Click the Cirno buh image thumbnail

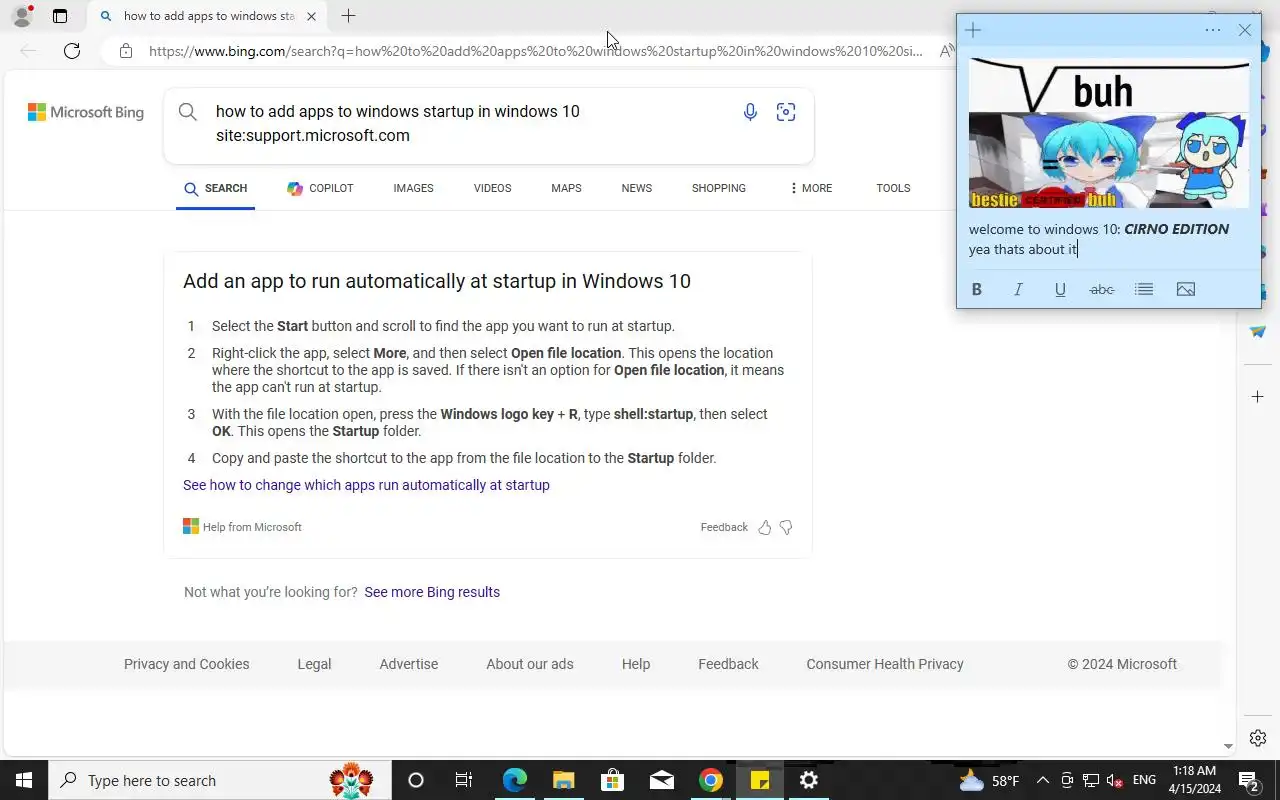pyautogui.click(x=1108, y=133)
